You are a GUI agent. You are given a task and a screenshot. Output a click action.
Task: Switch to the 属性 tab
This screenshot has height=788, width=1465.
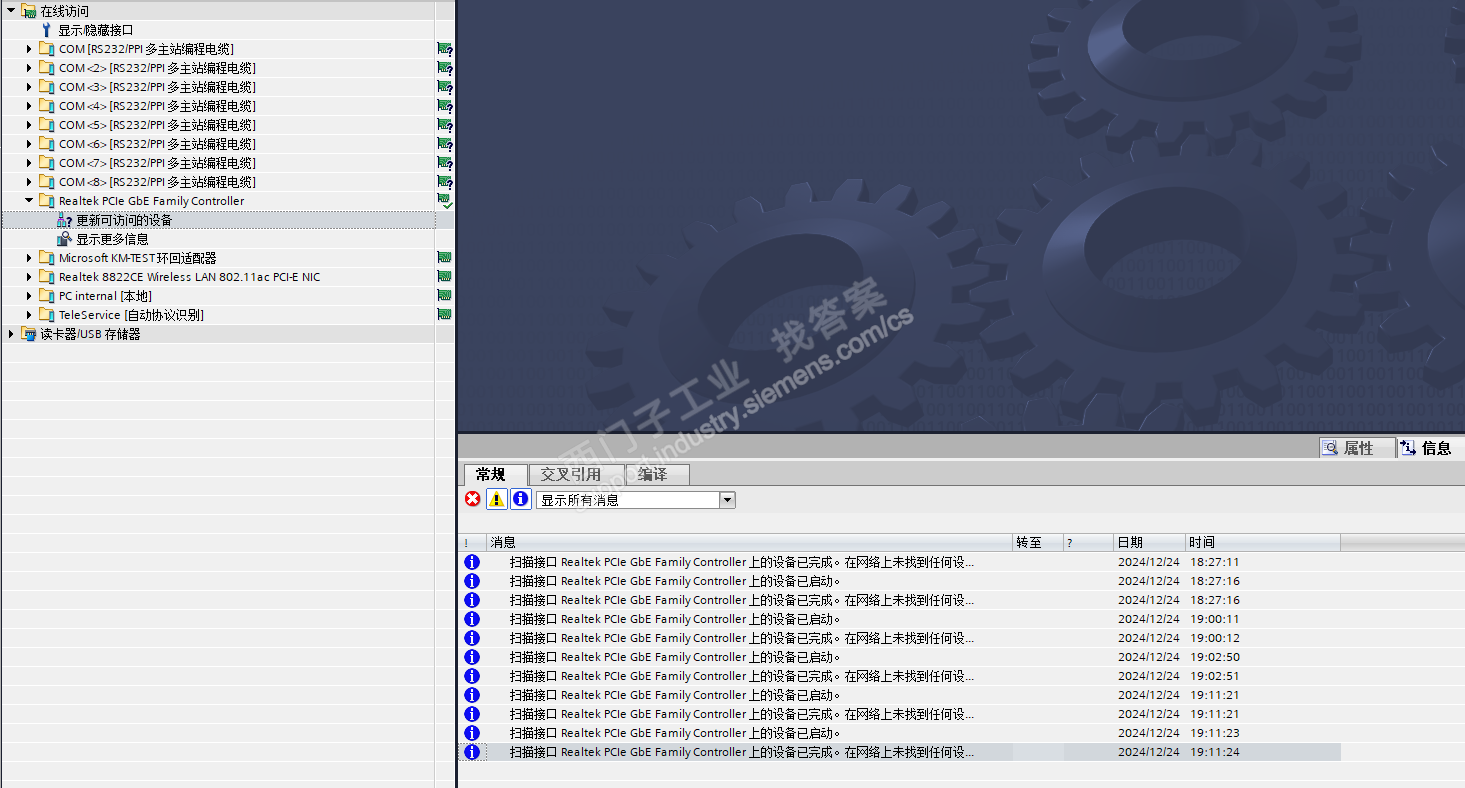[1357, 448]
